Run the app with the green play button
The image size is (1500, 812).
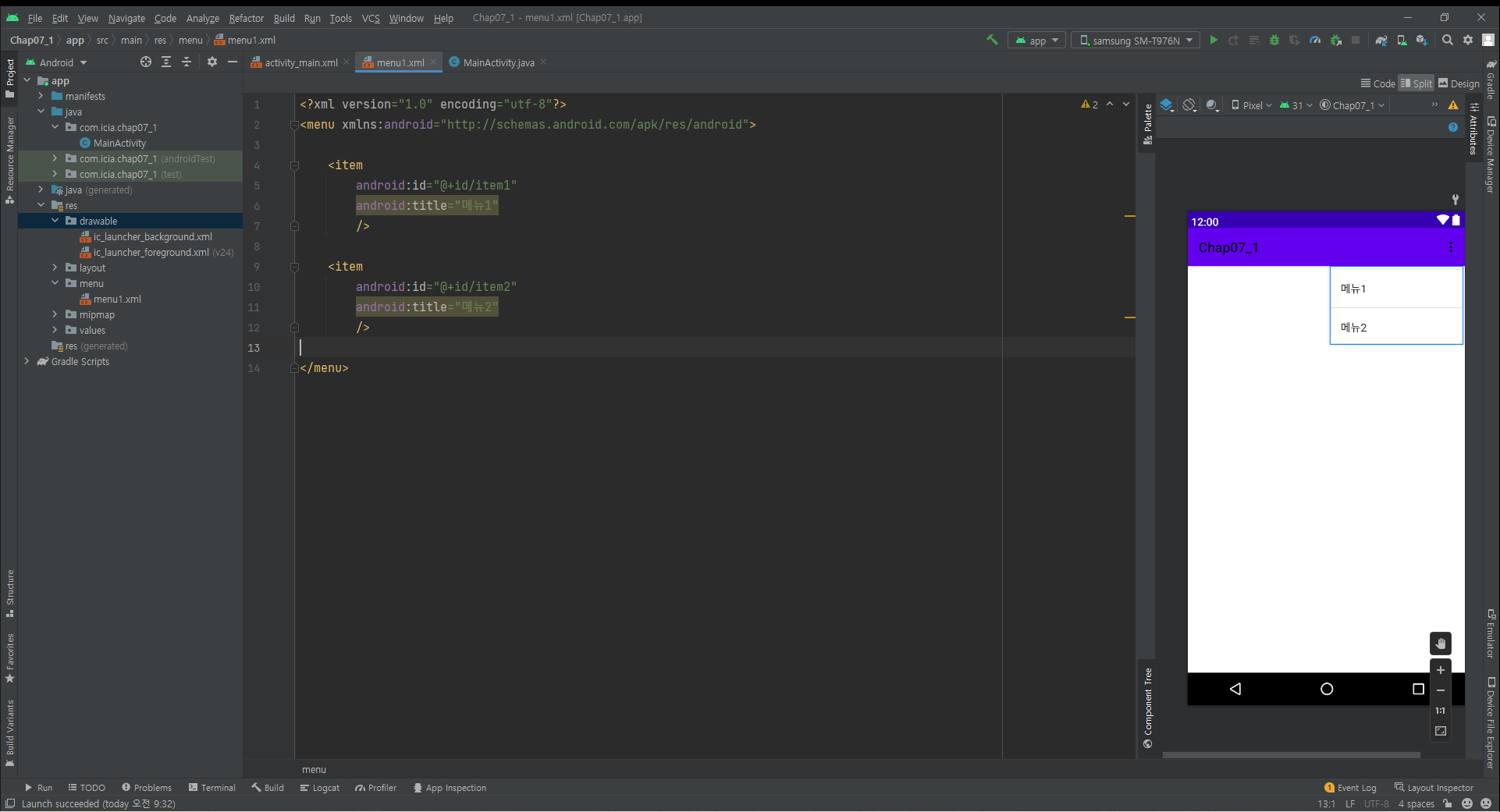1214,40
